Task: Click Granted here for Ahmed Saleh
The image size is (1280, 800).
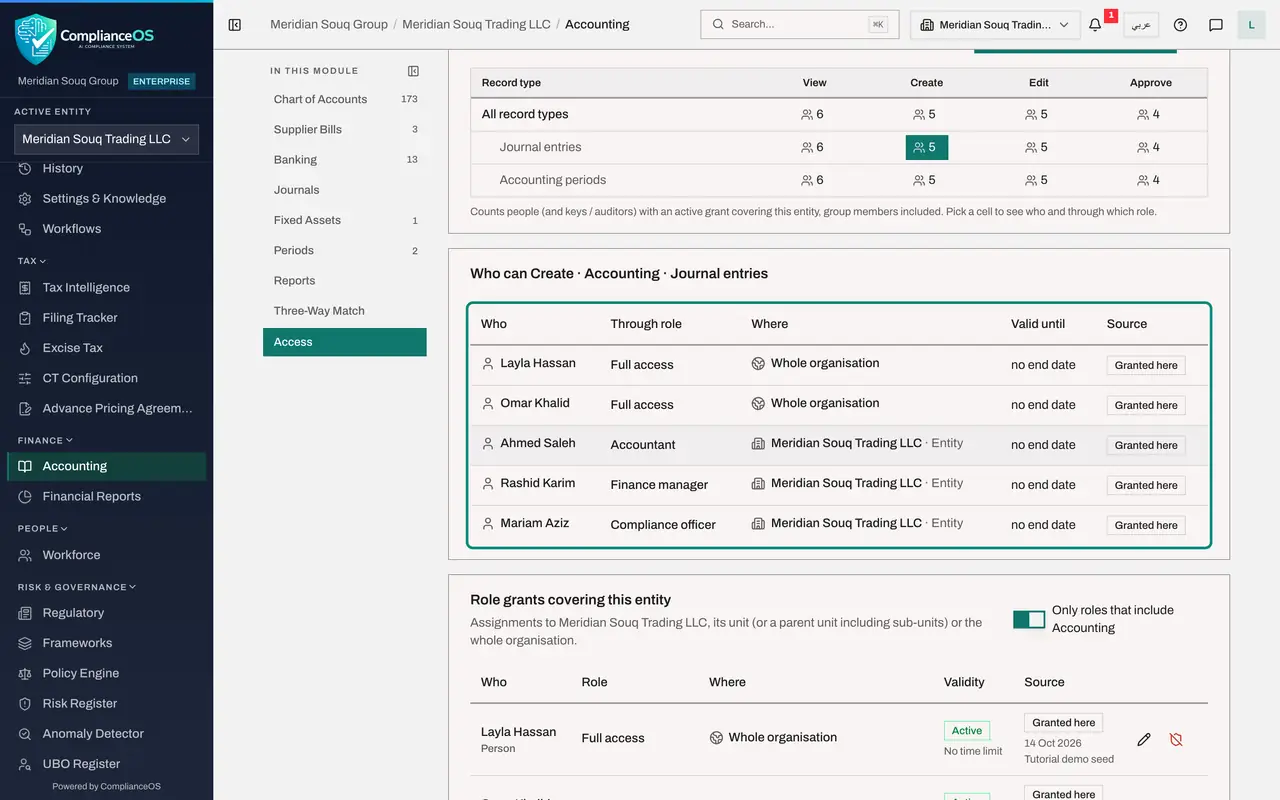Action: click(x=1146, y=445)
